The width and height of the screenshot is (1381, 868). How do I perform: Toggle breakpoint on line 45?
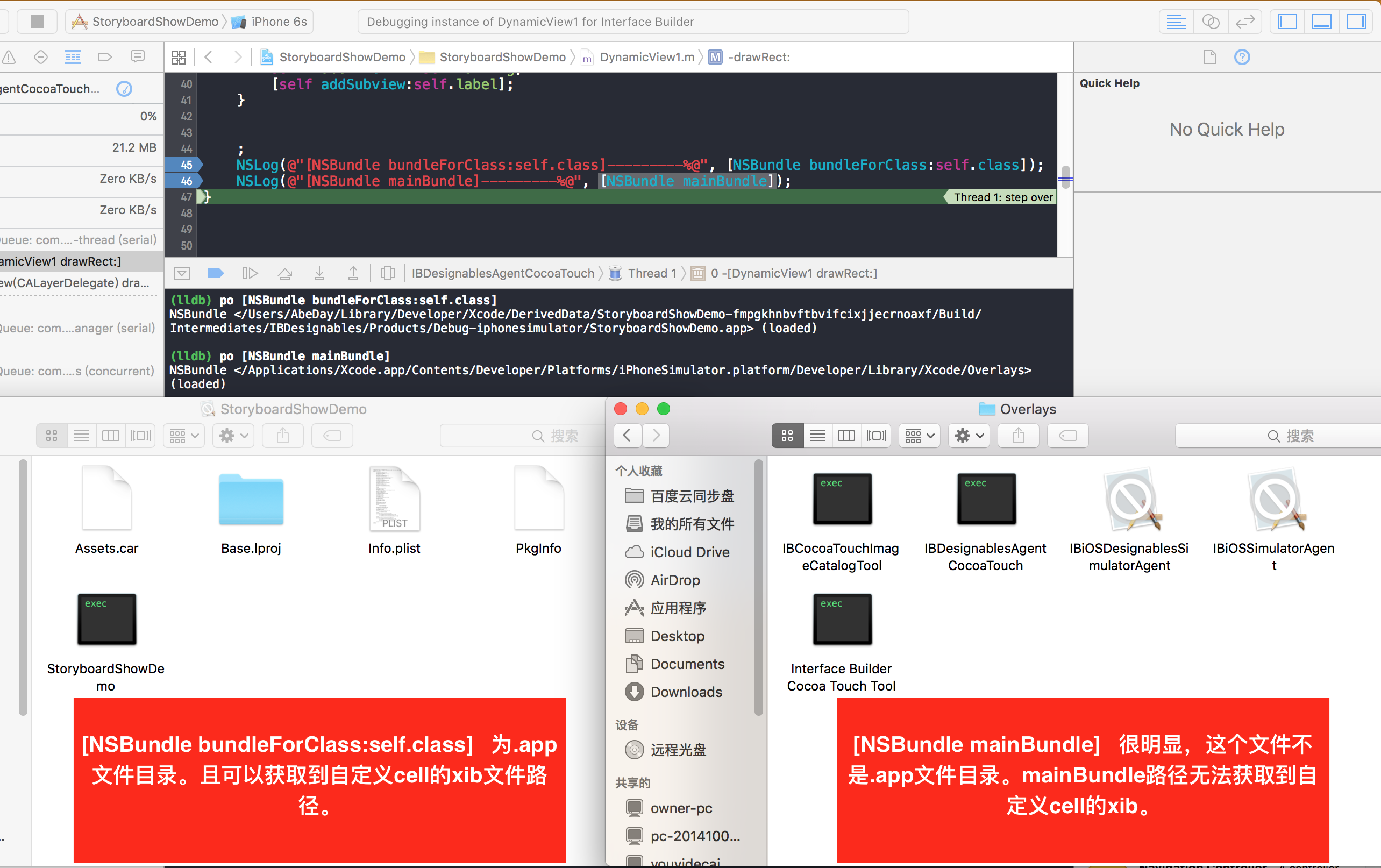click(x=183, y=165)
